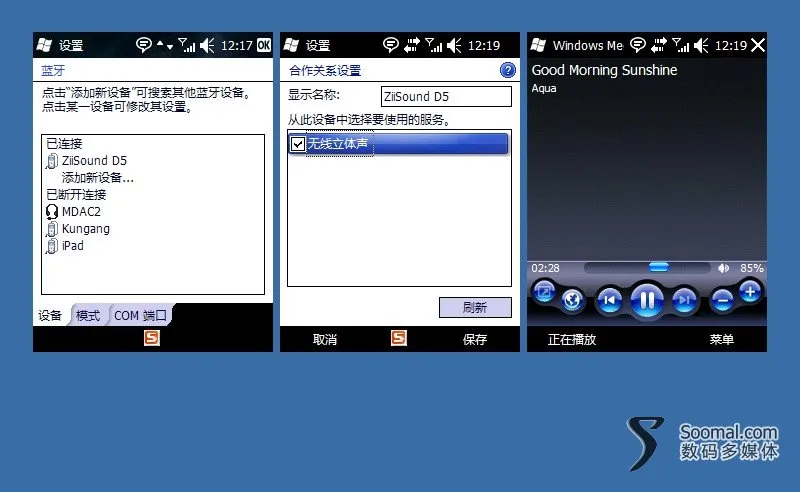This screenshot has width=800, height=492.
Task: Mute via speaker icon beside 85%
Action: [x=724, y=268]
